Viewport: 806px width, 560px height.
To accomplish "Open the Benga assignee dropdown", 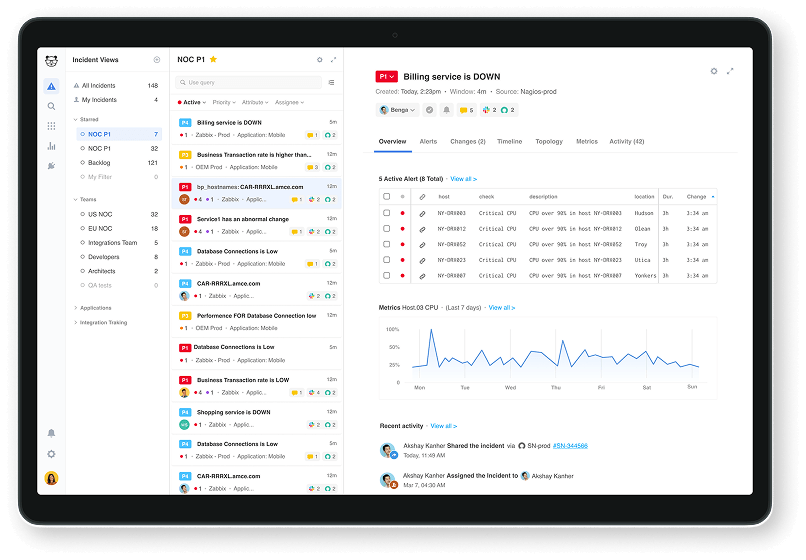I will pyautogui.click(x=397, y=110).
